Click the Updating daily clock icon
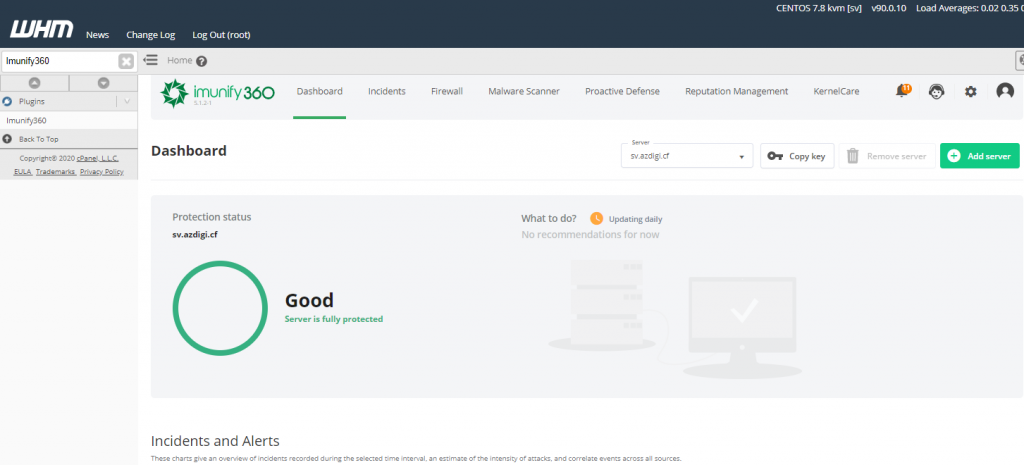This screenshot has height=465, width=1024. 596,219
